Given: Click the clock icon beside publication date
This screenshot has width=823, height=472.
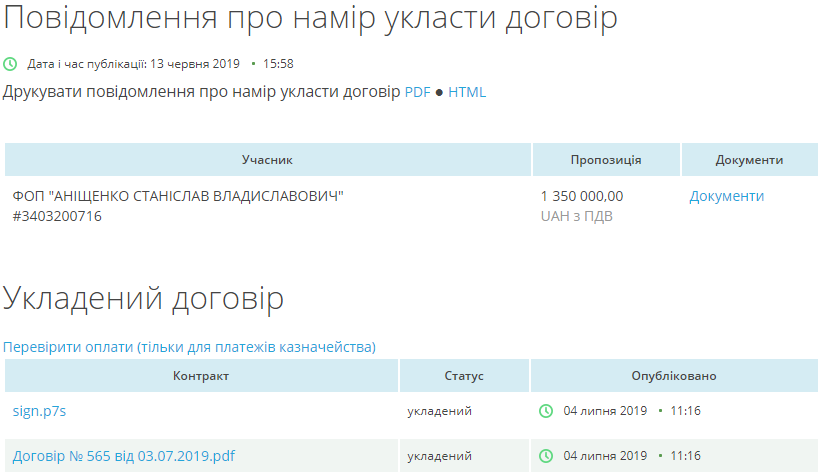Looking at the screenshot, I should click(x=10, y=64).
